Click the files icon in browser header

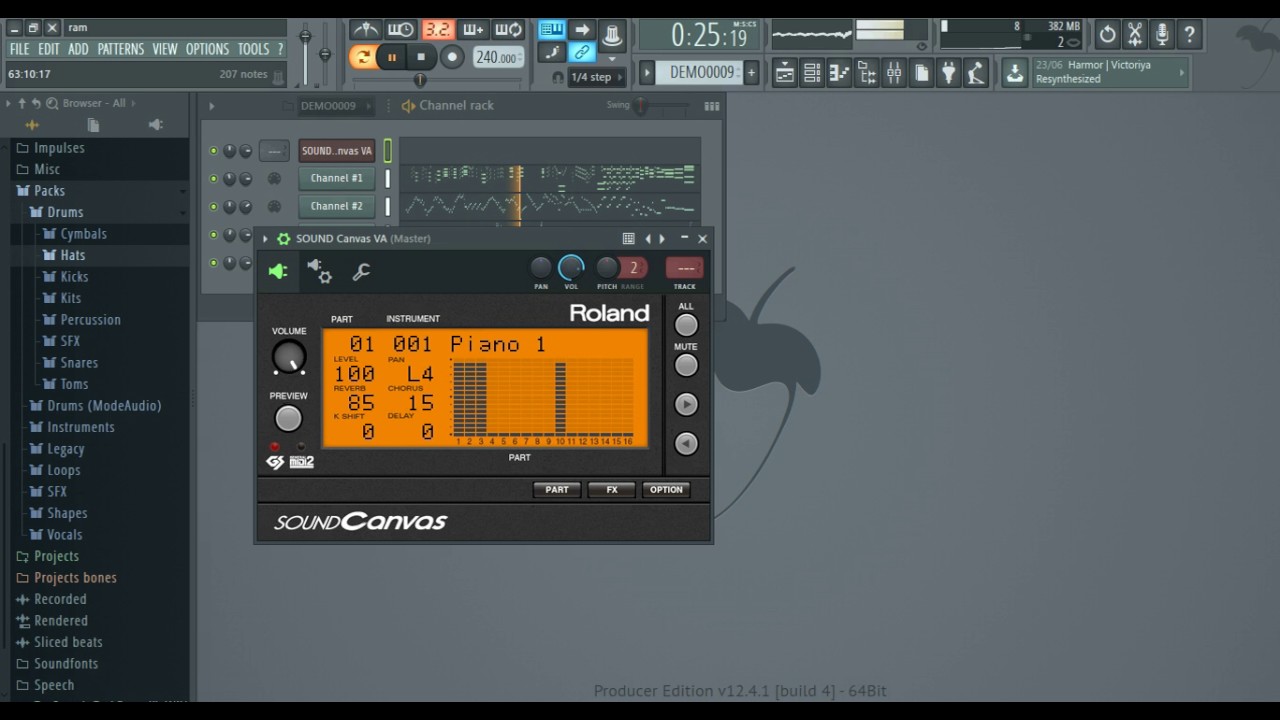pos(93,125)
